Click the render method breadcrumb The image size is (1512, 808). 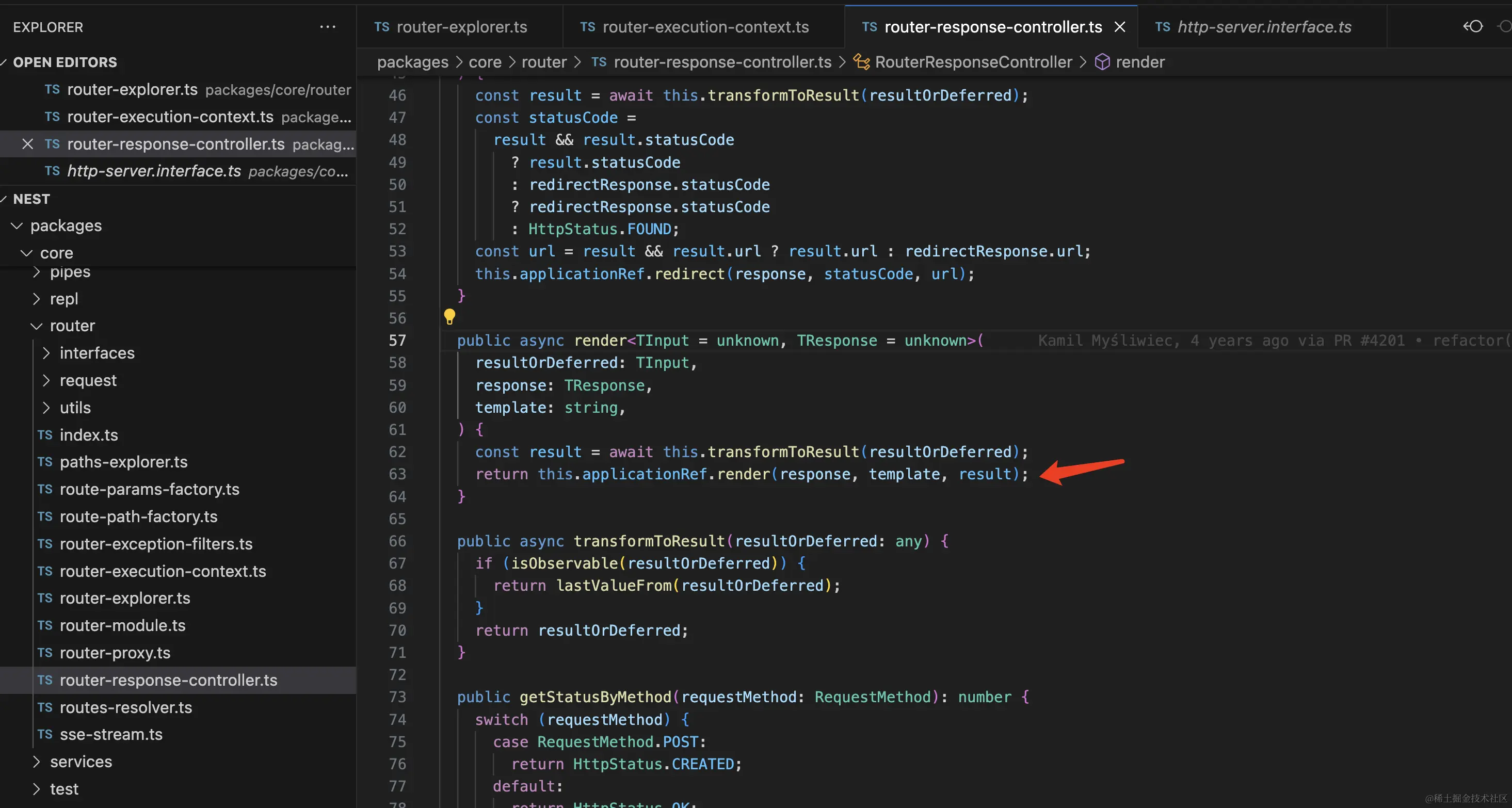pos(1139,61)
